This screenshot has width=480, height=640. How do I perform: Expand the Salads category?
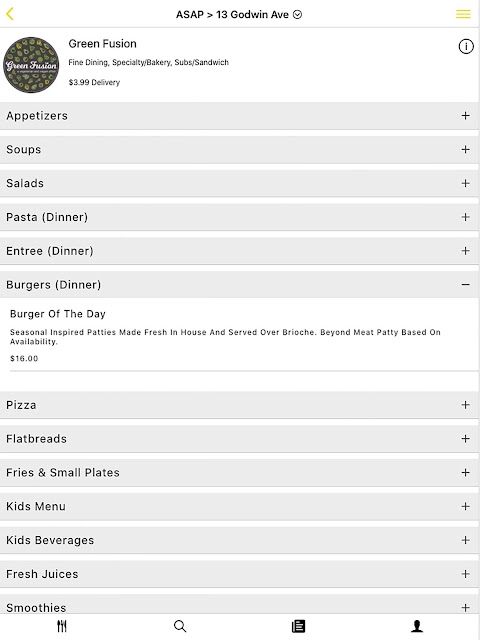pyautogui.click(x=239, y=184)
